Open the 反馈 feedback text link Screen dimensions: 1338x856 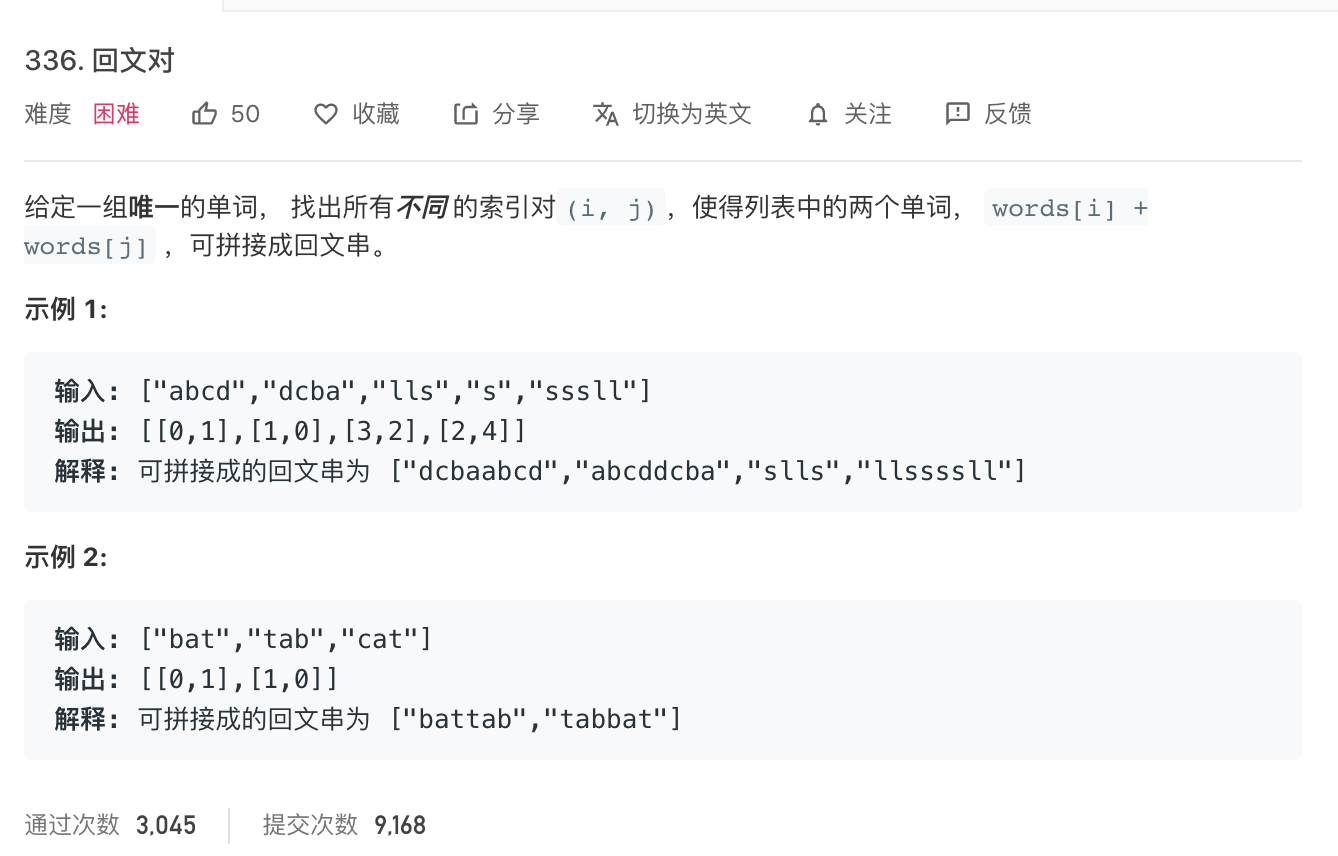tap(1007, 114)
